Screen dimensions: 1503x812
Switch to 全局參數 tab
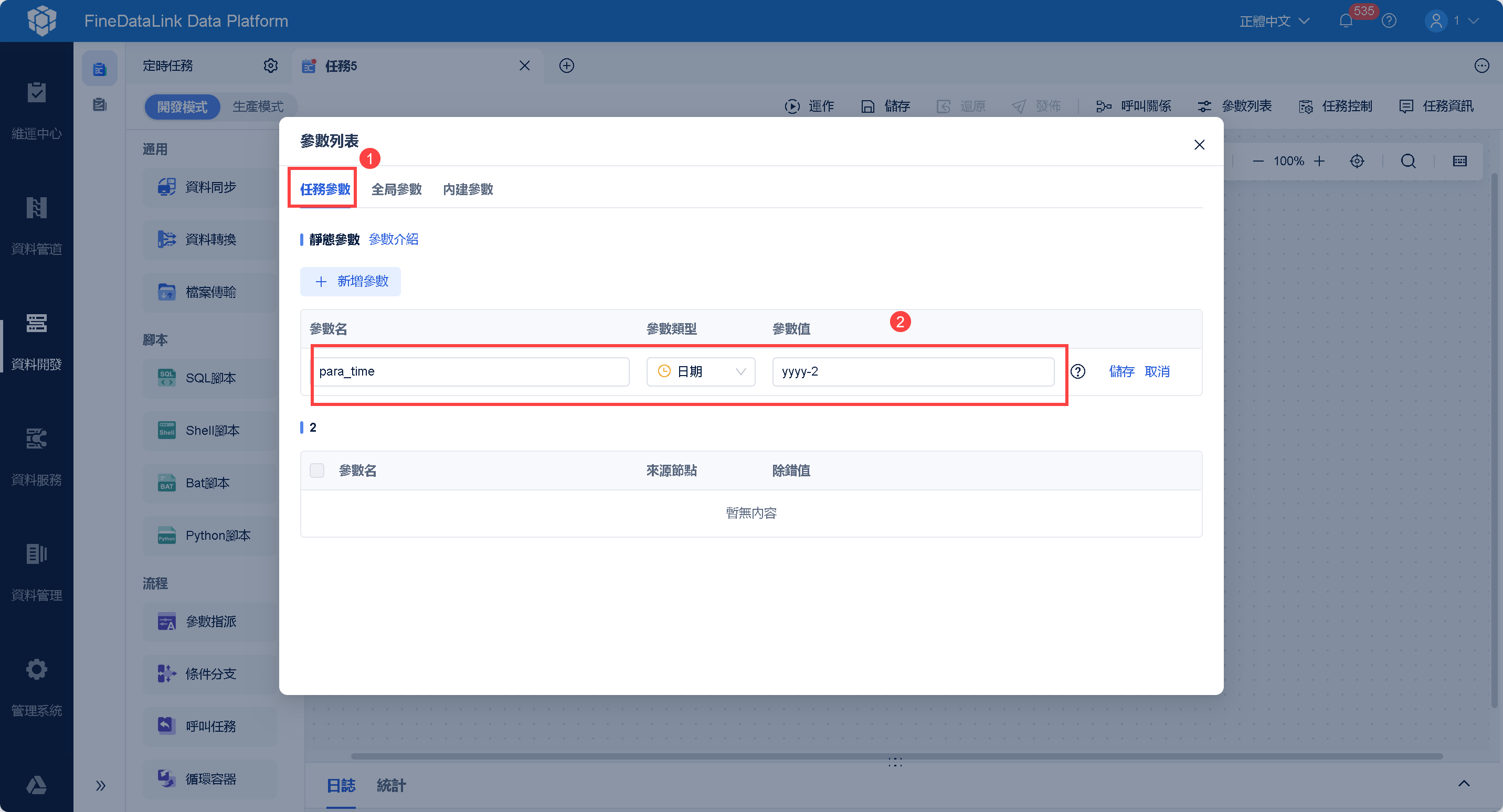[x=396, y=189]
